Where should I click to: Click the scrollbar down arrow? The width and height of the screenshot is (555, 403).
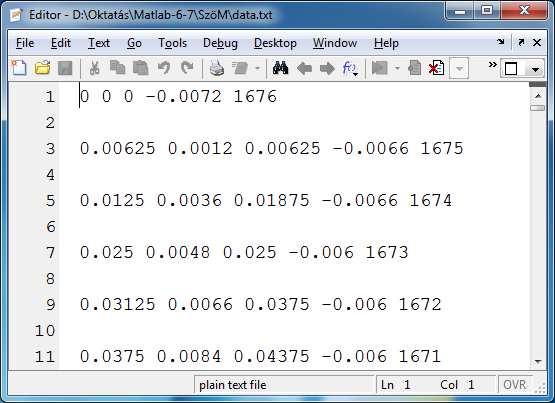538,361
